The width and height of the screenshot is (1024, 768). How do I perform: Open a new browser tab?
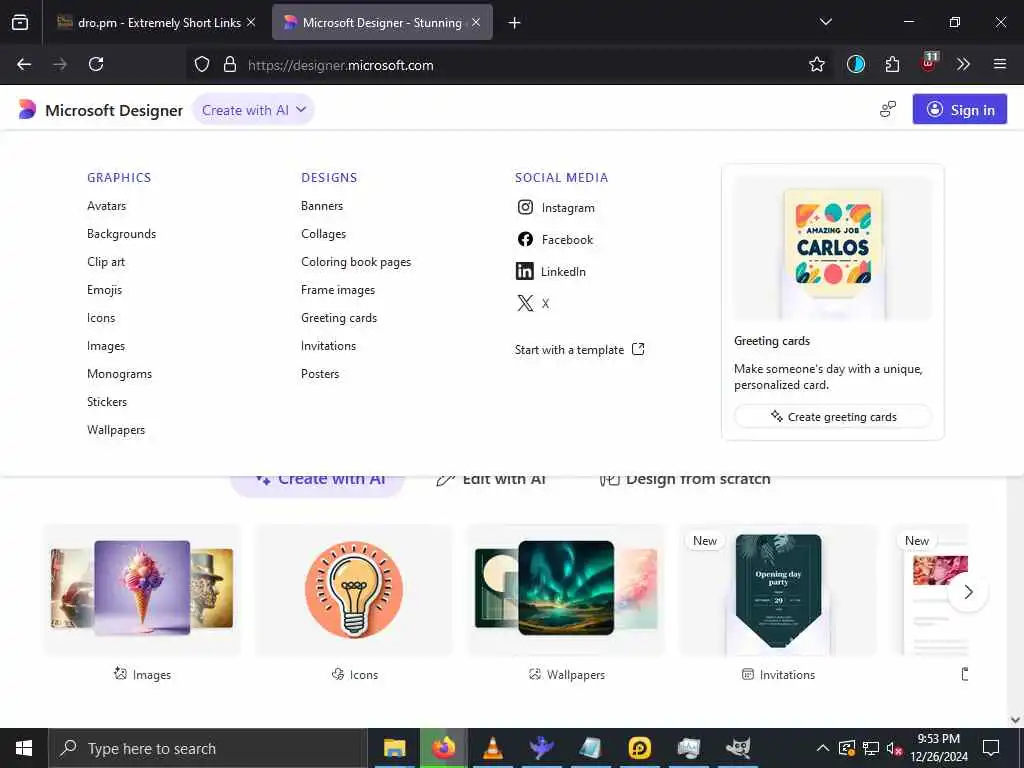515,23
